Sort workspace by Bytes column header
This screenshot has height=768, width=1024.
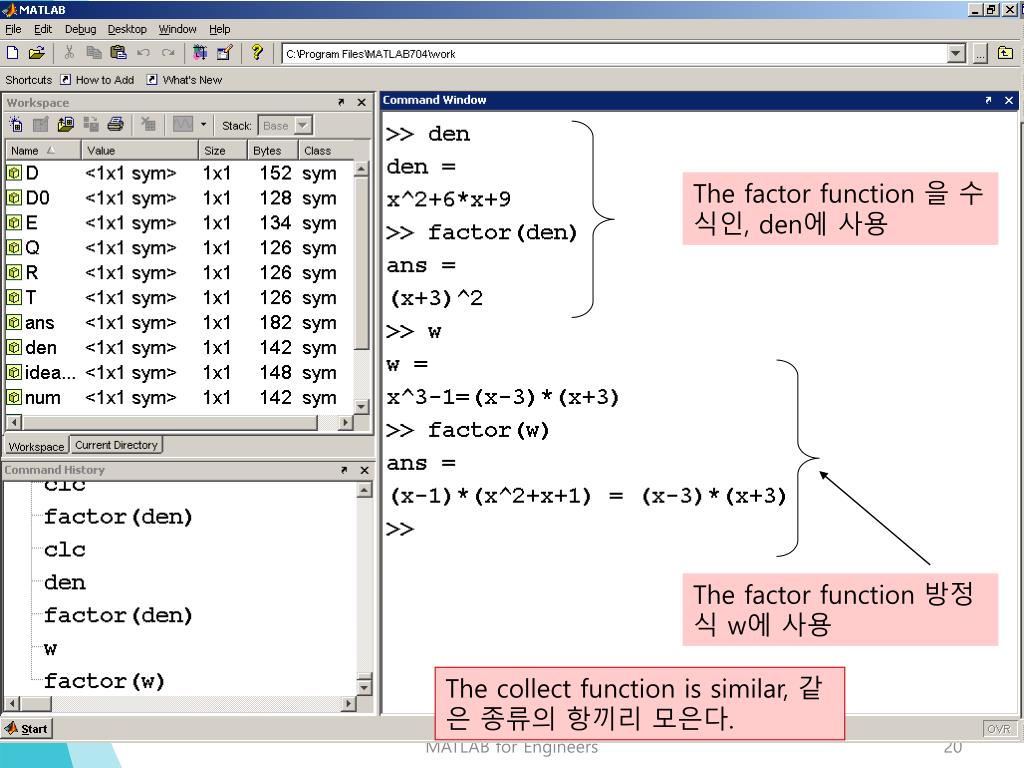(273, 150)
